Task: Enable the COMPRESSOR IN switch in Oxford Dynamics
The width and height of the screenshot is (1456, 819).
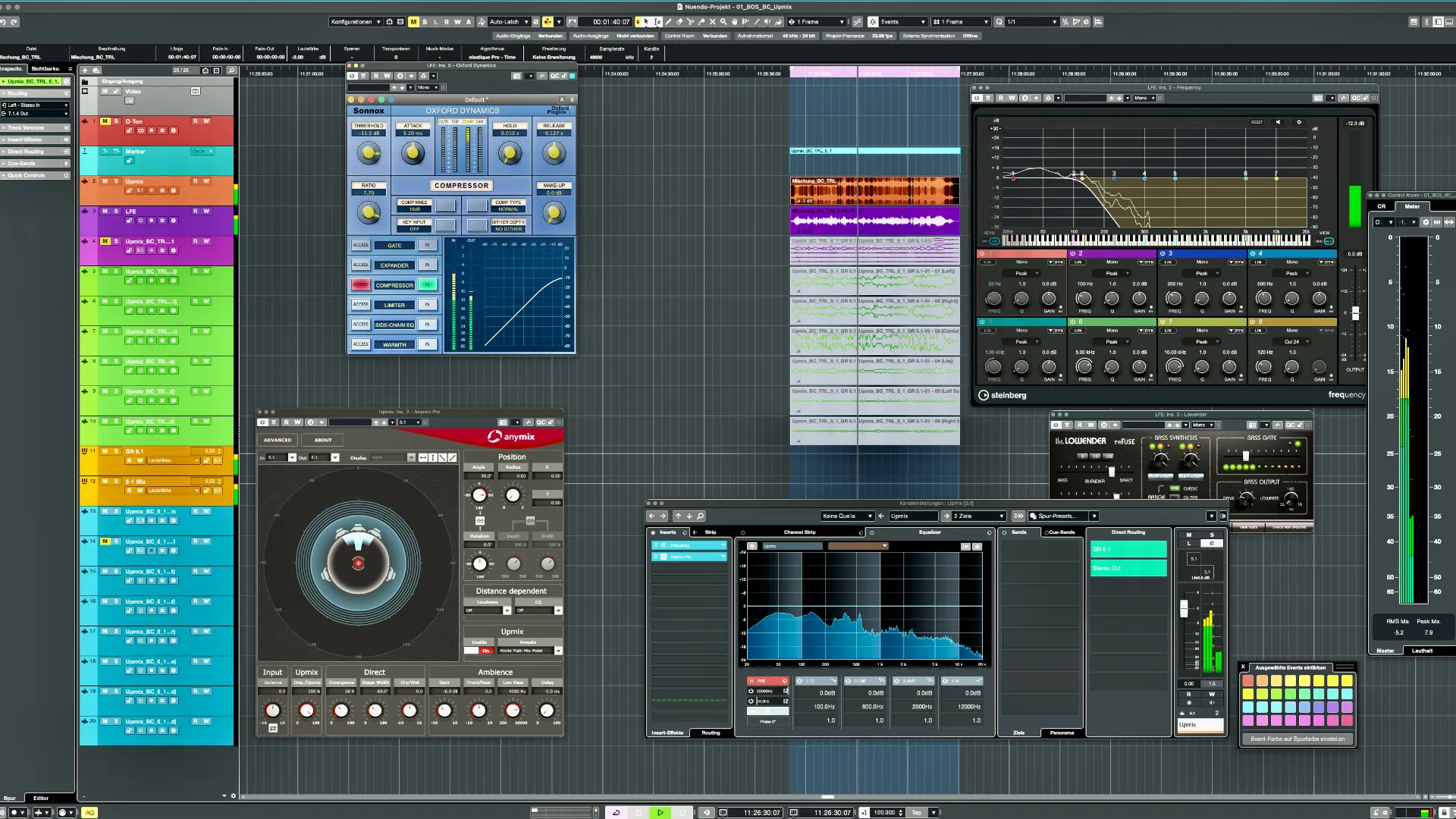Action: pyautogui.click(x=428, y=285)
